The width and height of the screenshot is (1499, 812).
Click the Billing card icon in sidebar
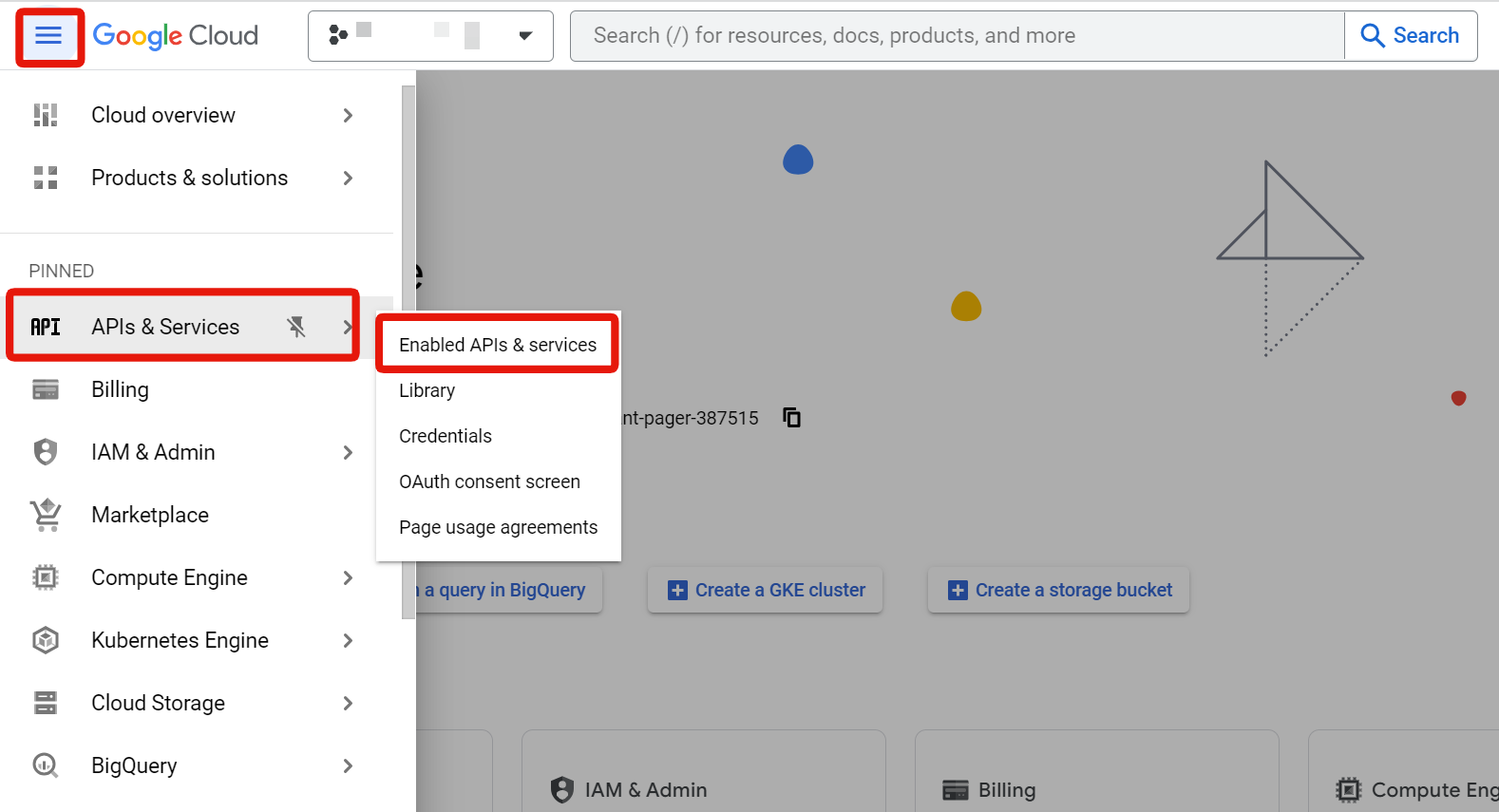tap(46, 389)
